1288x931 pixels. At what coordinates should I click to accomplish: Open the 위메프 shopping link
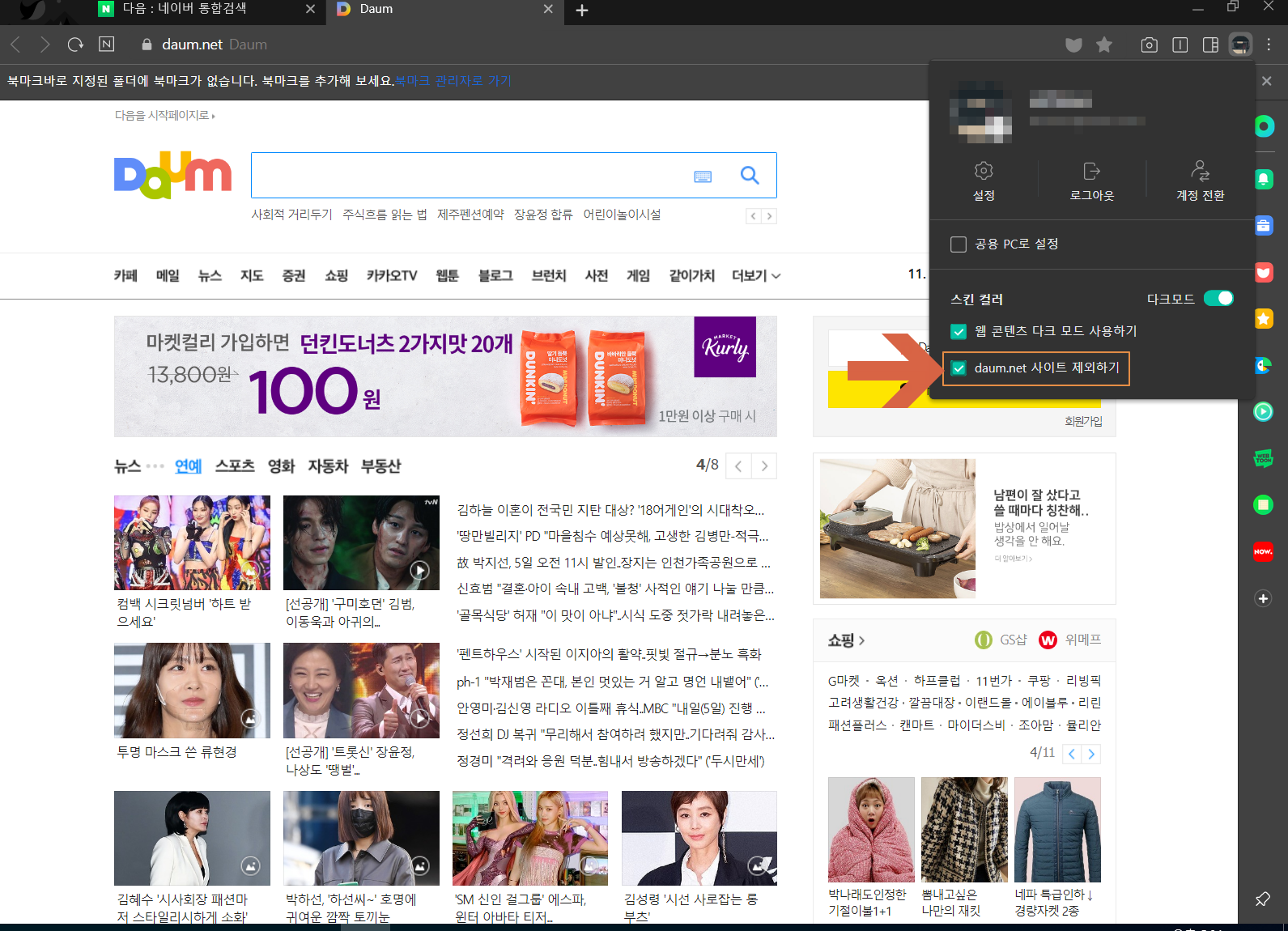[1070, 640]
